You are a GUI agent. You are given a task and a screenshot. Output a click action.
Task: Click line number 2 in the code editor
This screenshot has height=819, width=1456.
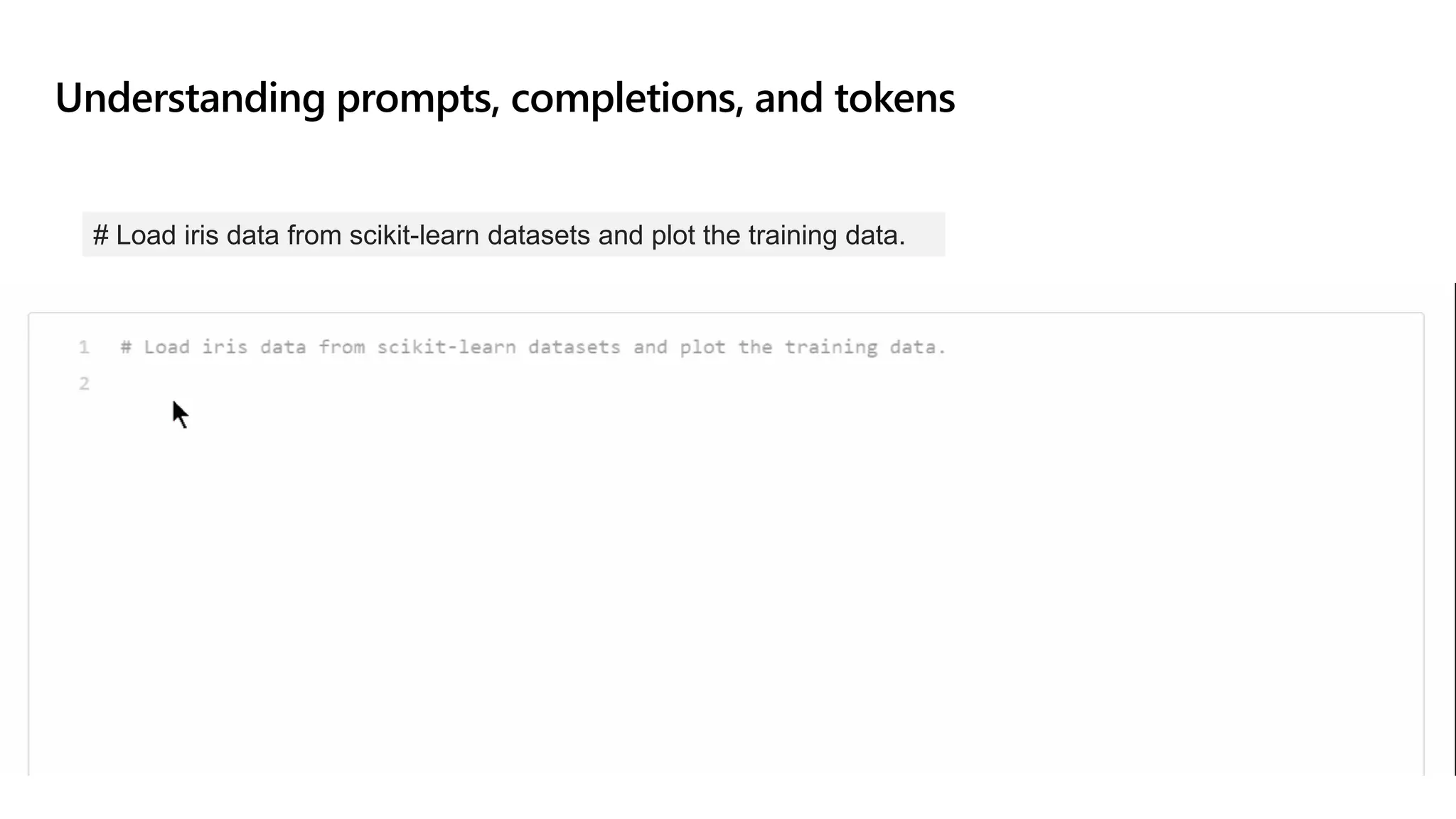[84, 384]
